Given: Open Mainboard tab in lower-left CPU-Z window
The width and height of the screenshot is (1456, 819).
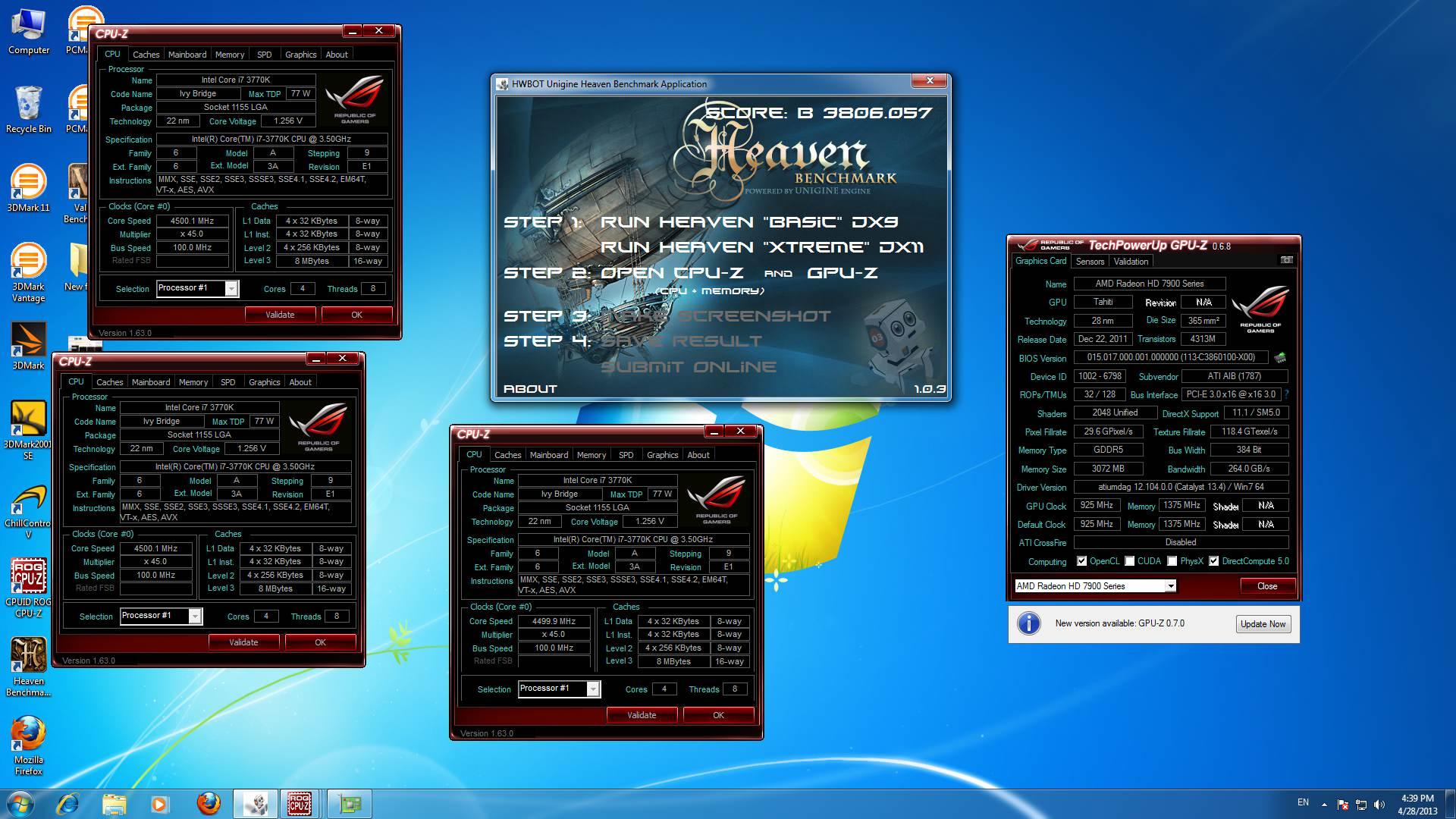Looking at the screenshot, I should point(151,382).
